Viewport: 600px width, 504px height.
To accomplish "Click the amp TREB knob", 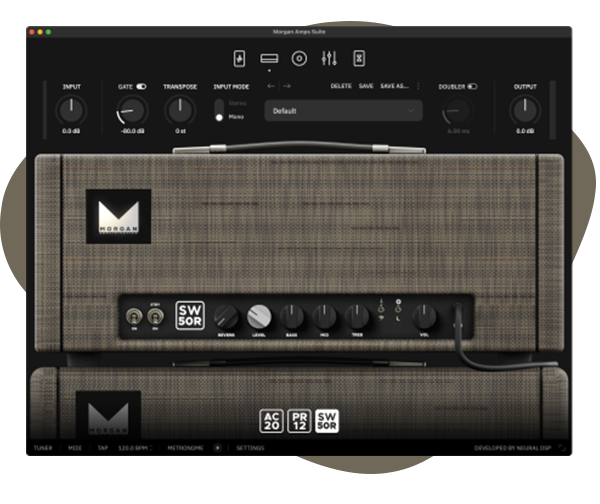I will [x=357, y=317].
